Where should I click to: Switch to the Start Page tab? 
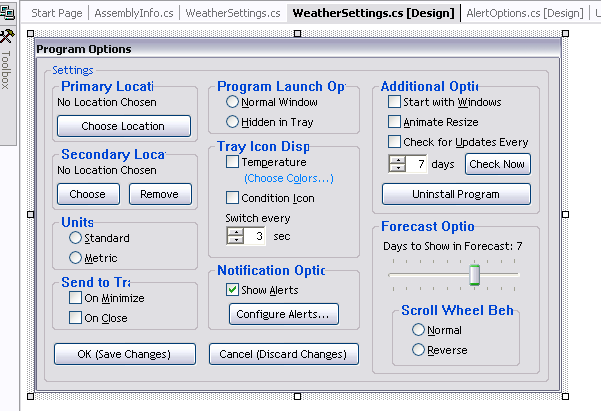(57, 13)
